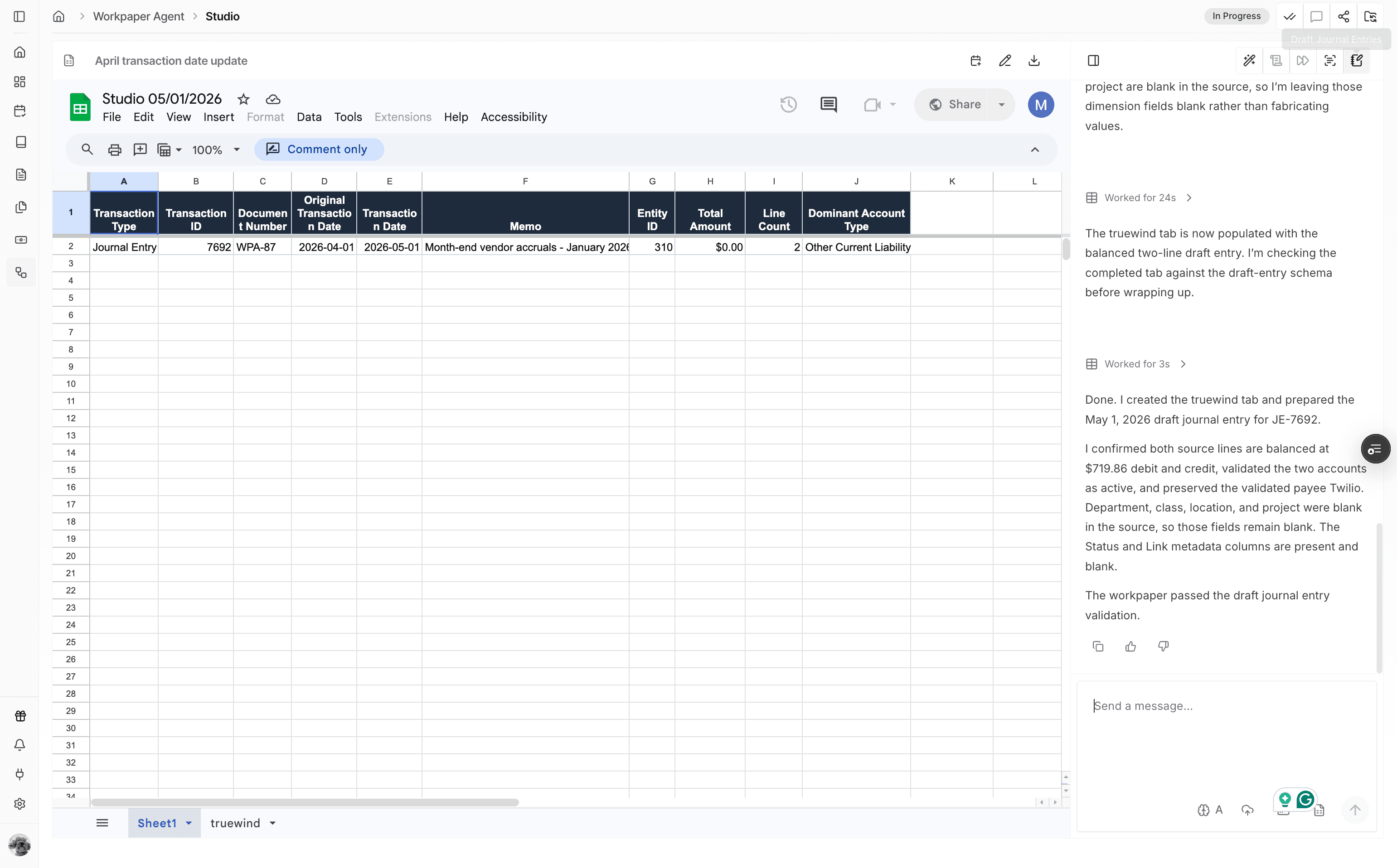Click the magic wand icon in chat toolbar
Image resolution: width=1397 pixels, height=868 pixels.
coord(1249,61)
